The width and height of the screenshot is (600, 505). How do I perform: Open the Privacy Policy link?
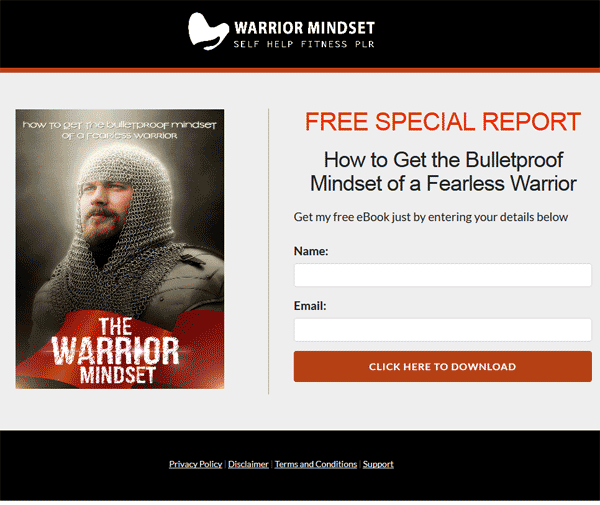tap(196, 464)
